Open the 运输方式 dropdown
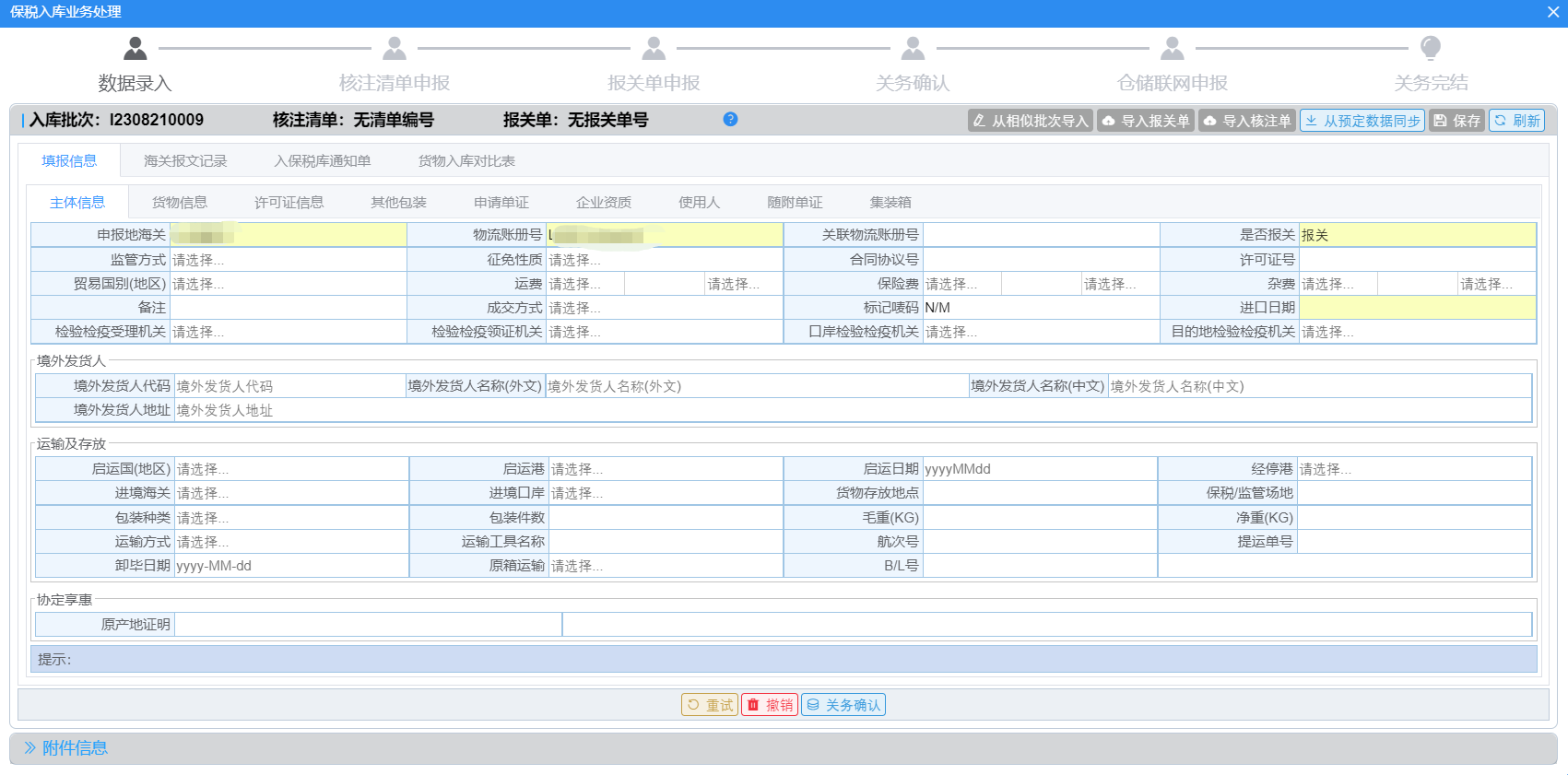 click(x=291, y=542)
